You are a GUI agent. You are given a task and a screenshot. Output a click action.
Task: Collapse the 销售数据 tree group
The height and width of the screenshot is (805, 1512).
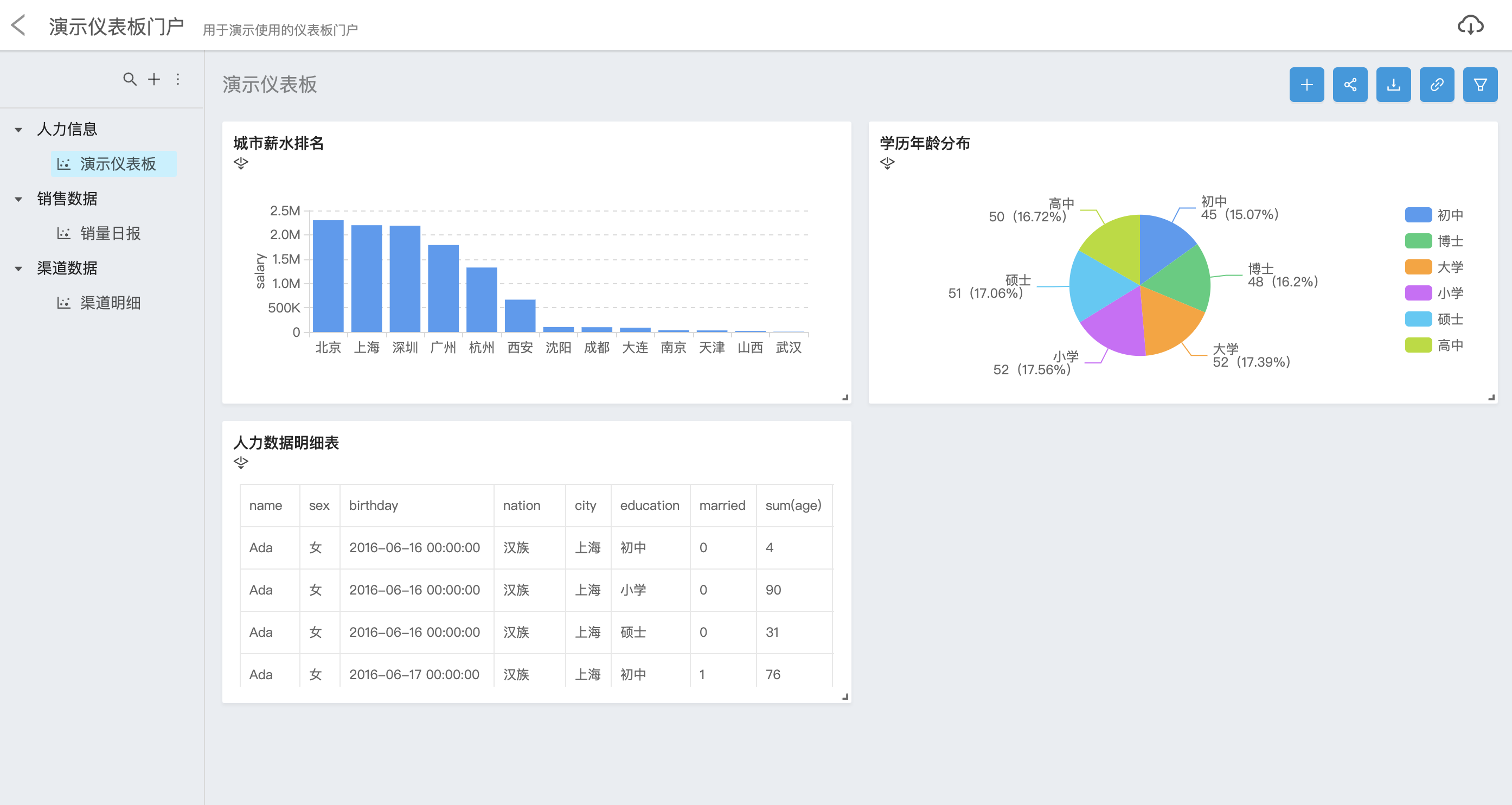click(19, 199)
